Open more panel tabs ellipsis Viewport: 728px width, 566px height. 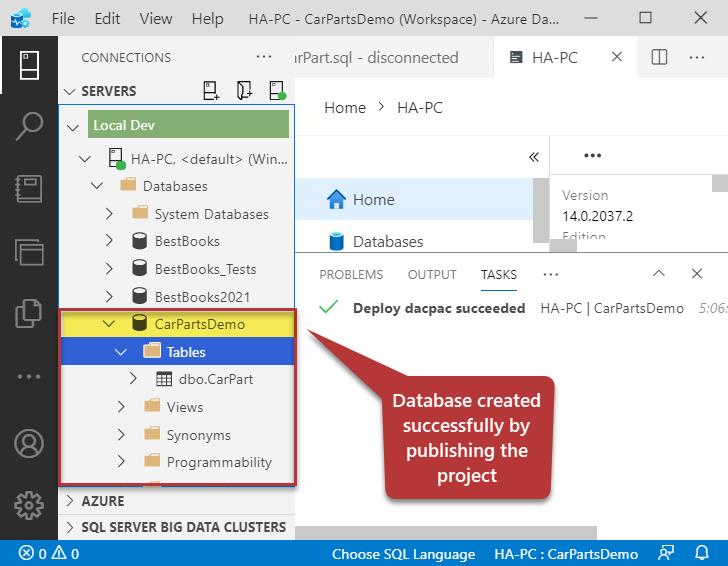point(551,275)
